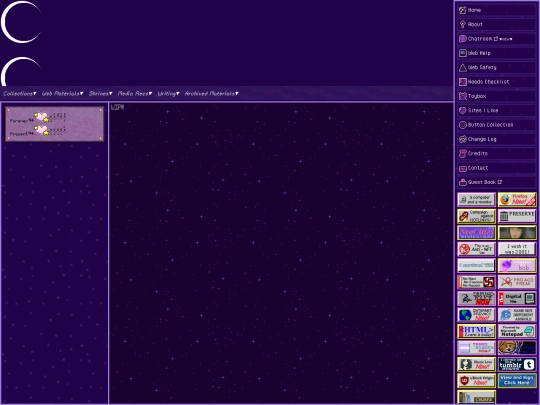Open the Button Collection page
The image size is (540, 405).
click(x=496, y=125)
